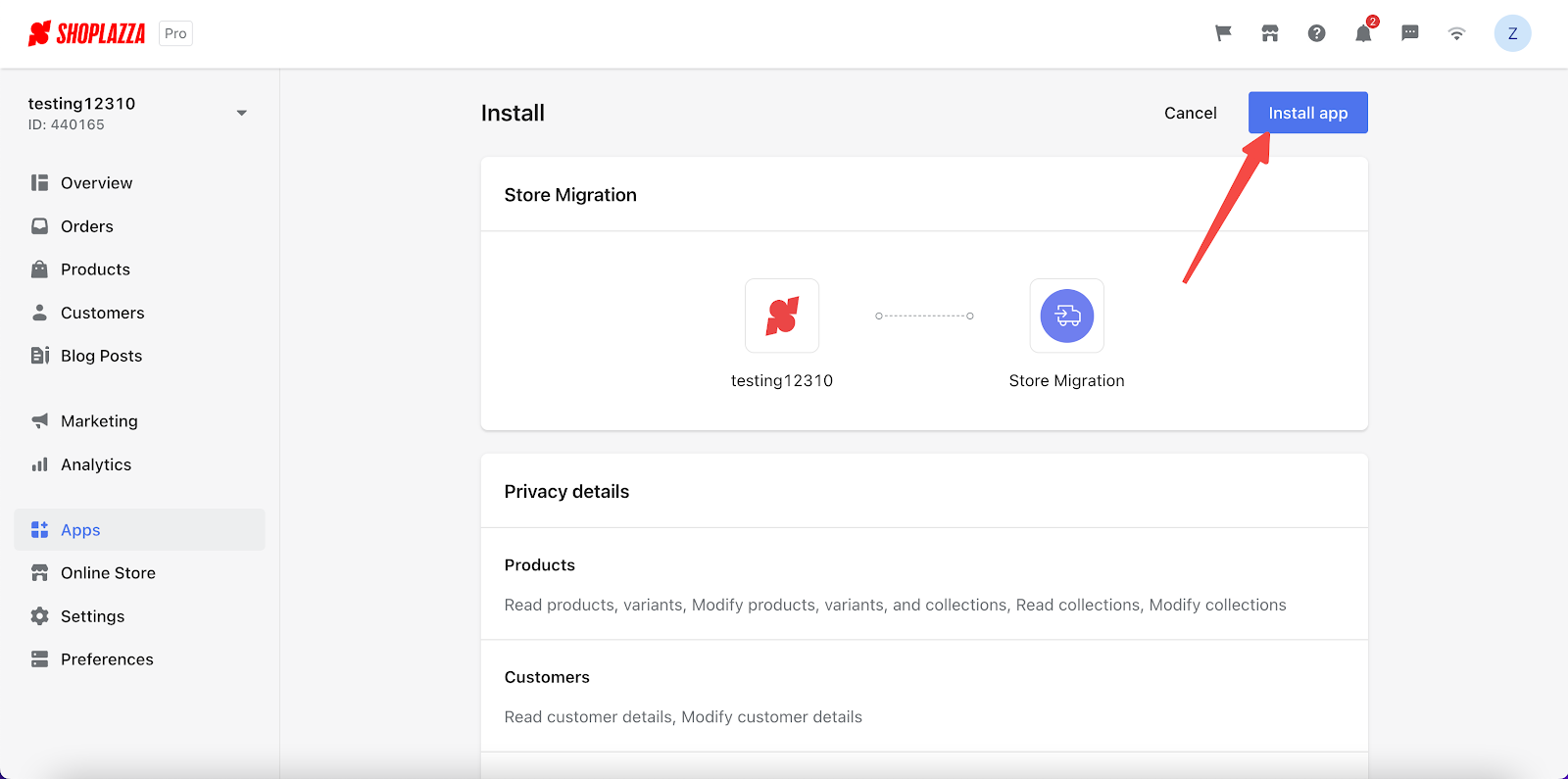The image size is (1568, 779).
Task: Click the Analytics bar chart icon
Action: pos(39,464)
